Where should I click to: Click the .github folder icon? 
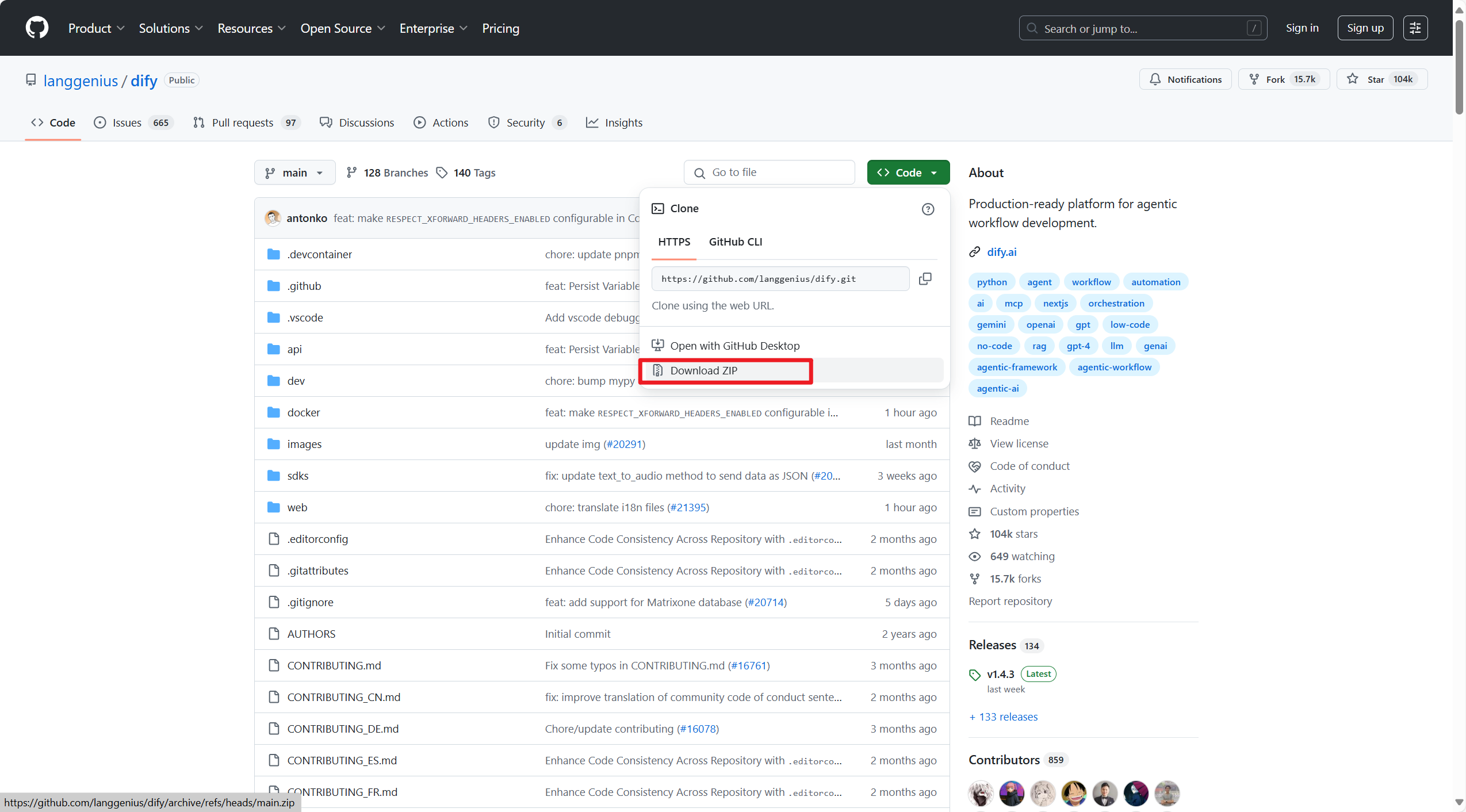(274, 286)
